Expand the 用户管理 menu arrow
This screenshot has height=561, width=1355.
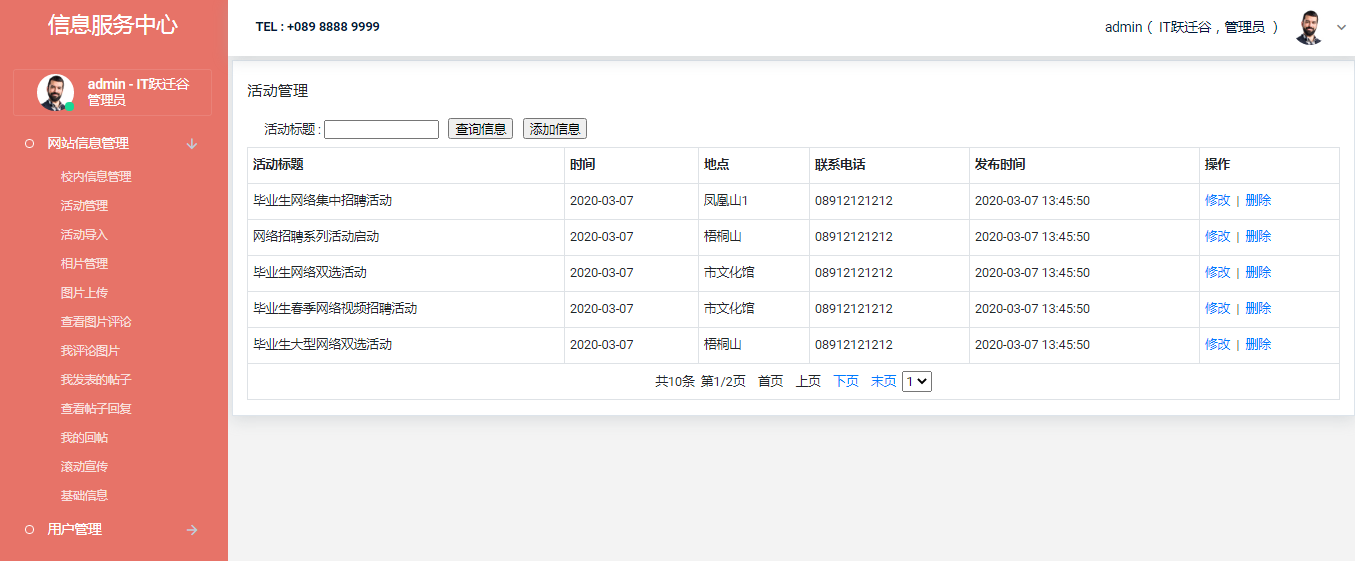click(192, 530)
